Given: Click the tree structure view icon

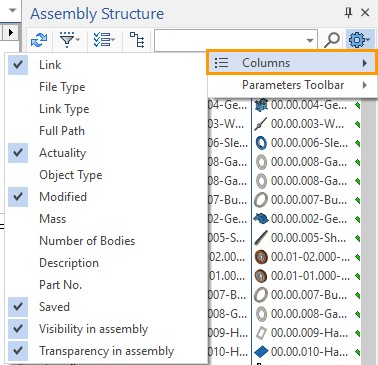Looking at the screenshot, I should pyautogui.click(x=137, y=41).
